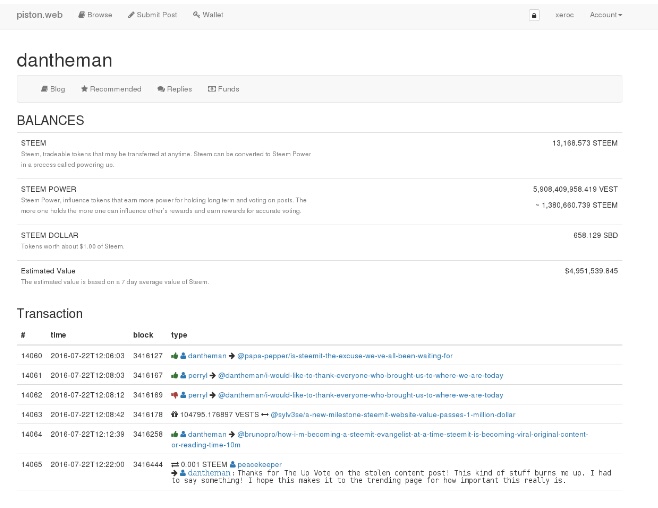Click the star icon beside Recommended
This screenshot has width=658, height=508.
[84, 89]
